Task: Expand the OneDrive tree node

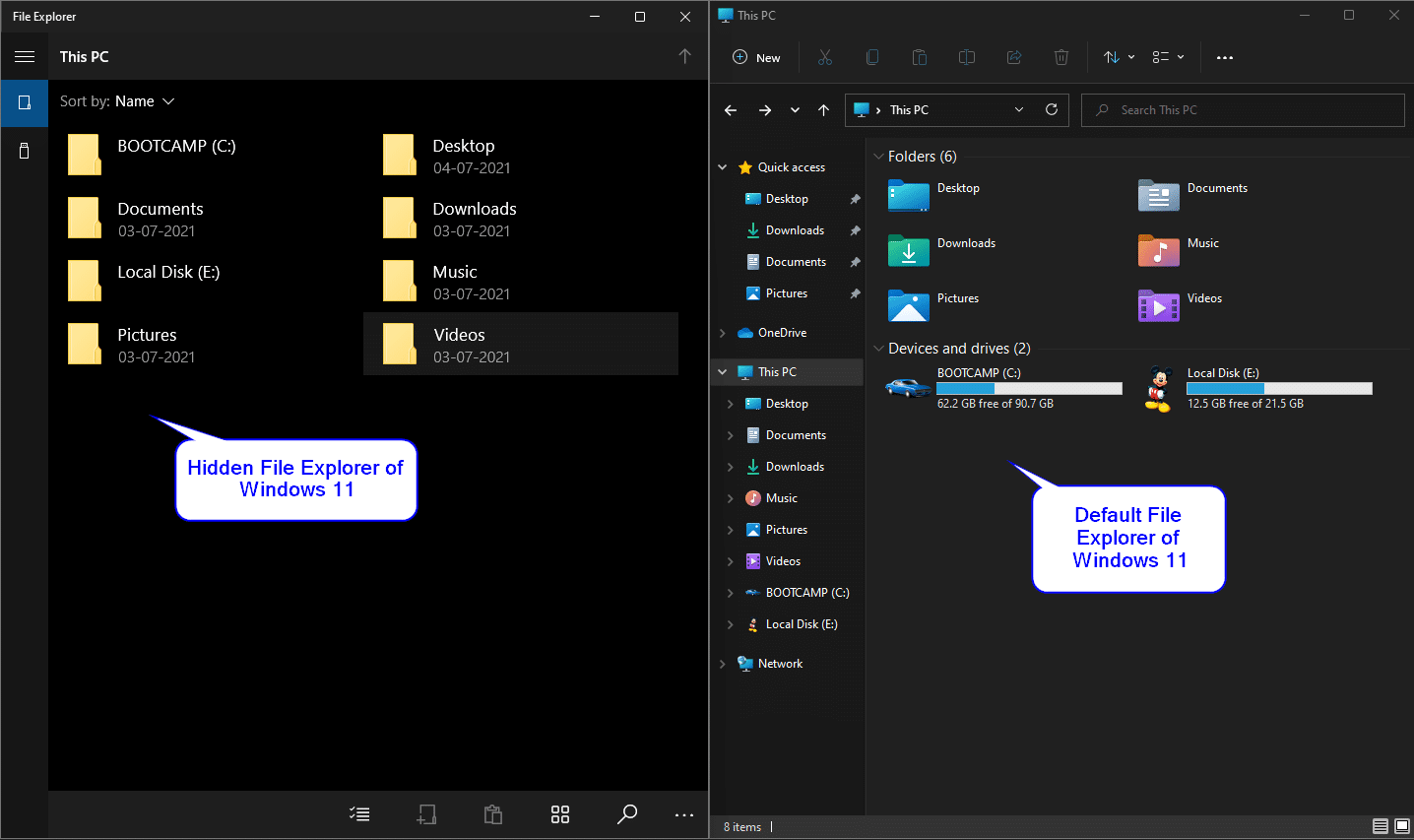Action: click(723, 333)
